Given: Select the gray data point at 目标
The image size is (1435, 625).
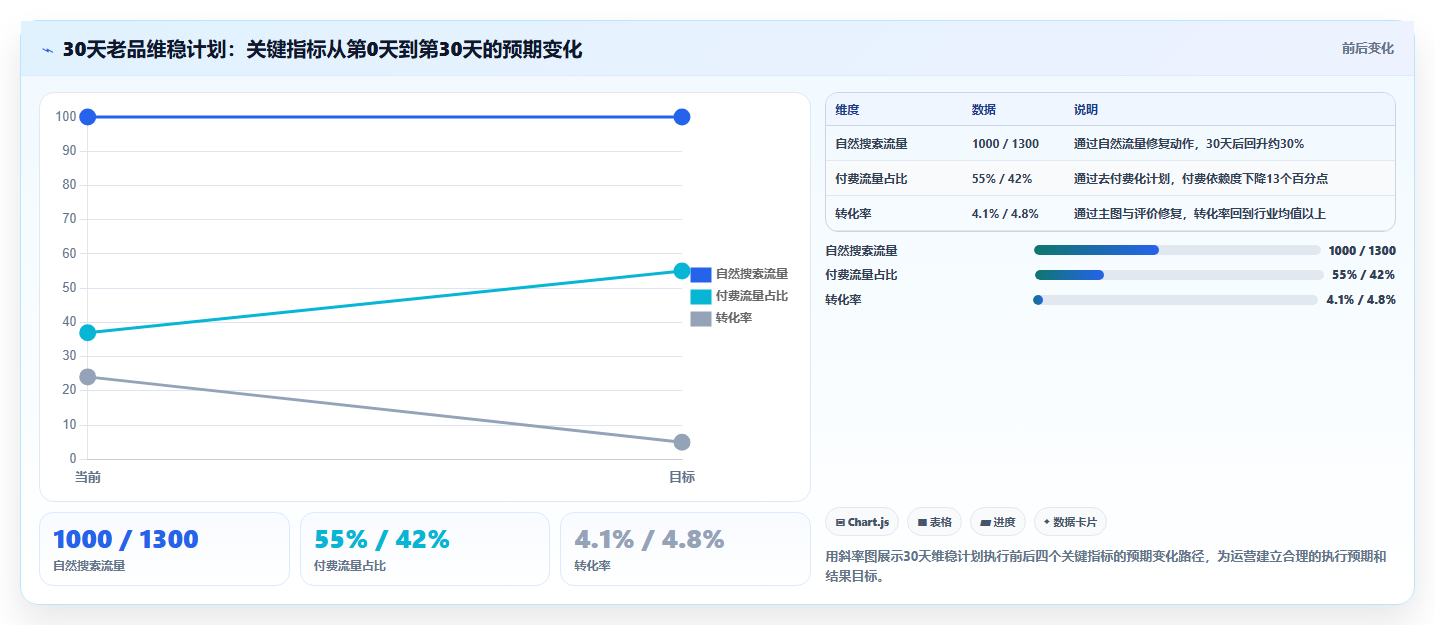Looking at the screenshot, I should coord(682,442).
